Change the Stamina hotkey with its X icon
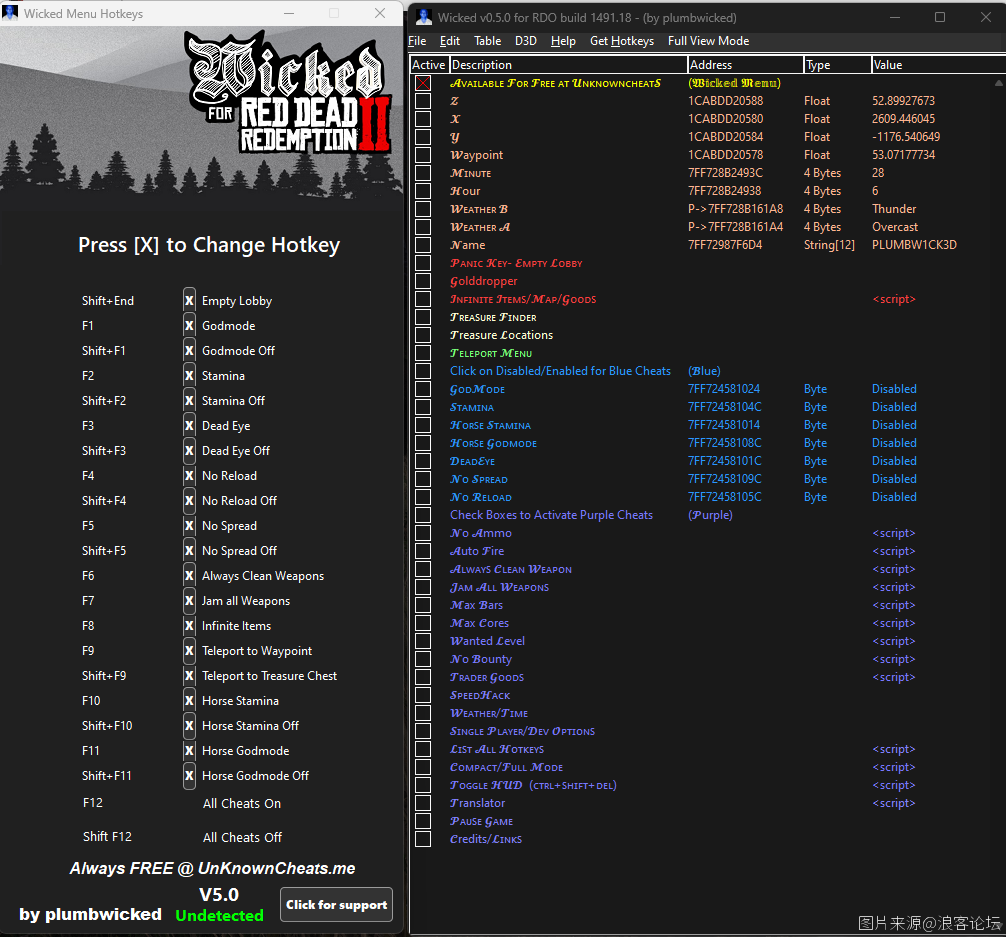 pyautogui.click(x=189, y=375)
